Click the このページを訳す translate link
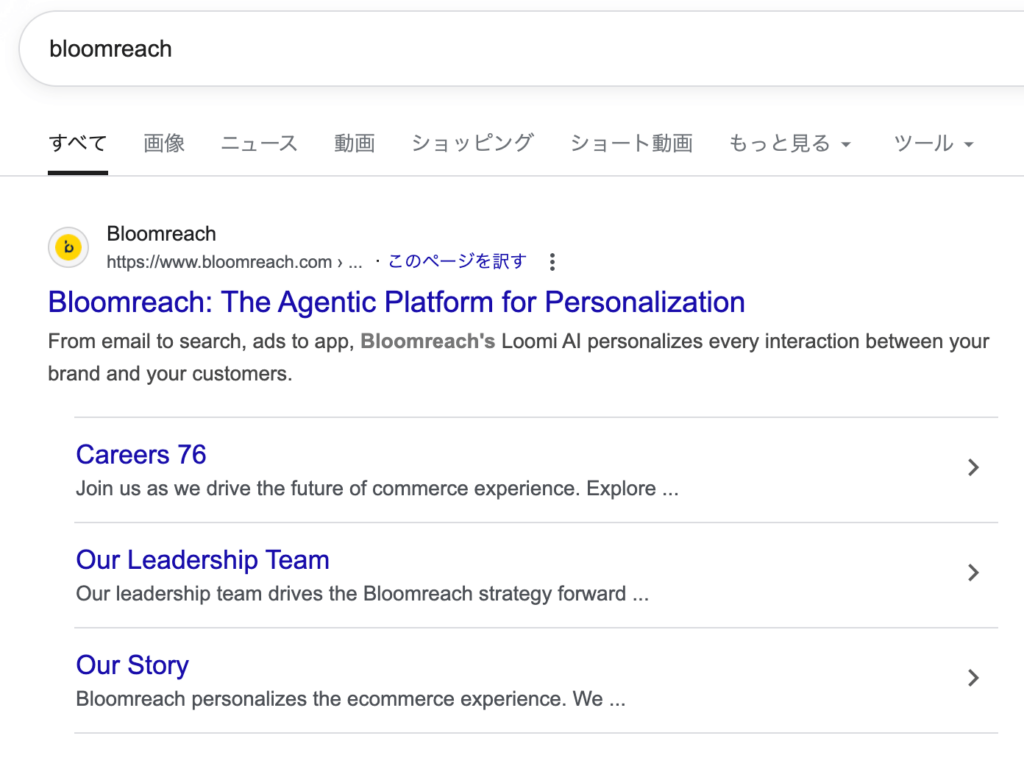This screenshot has width=1024, height=758. pyautogui.click(x=456, y=262)
